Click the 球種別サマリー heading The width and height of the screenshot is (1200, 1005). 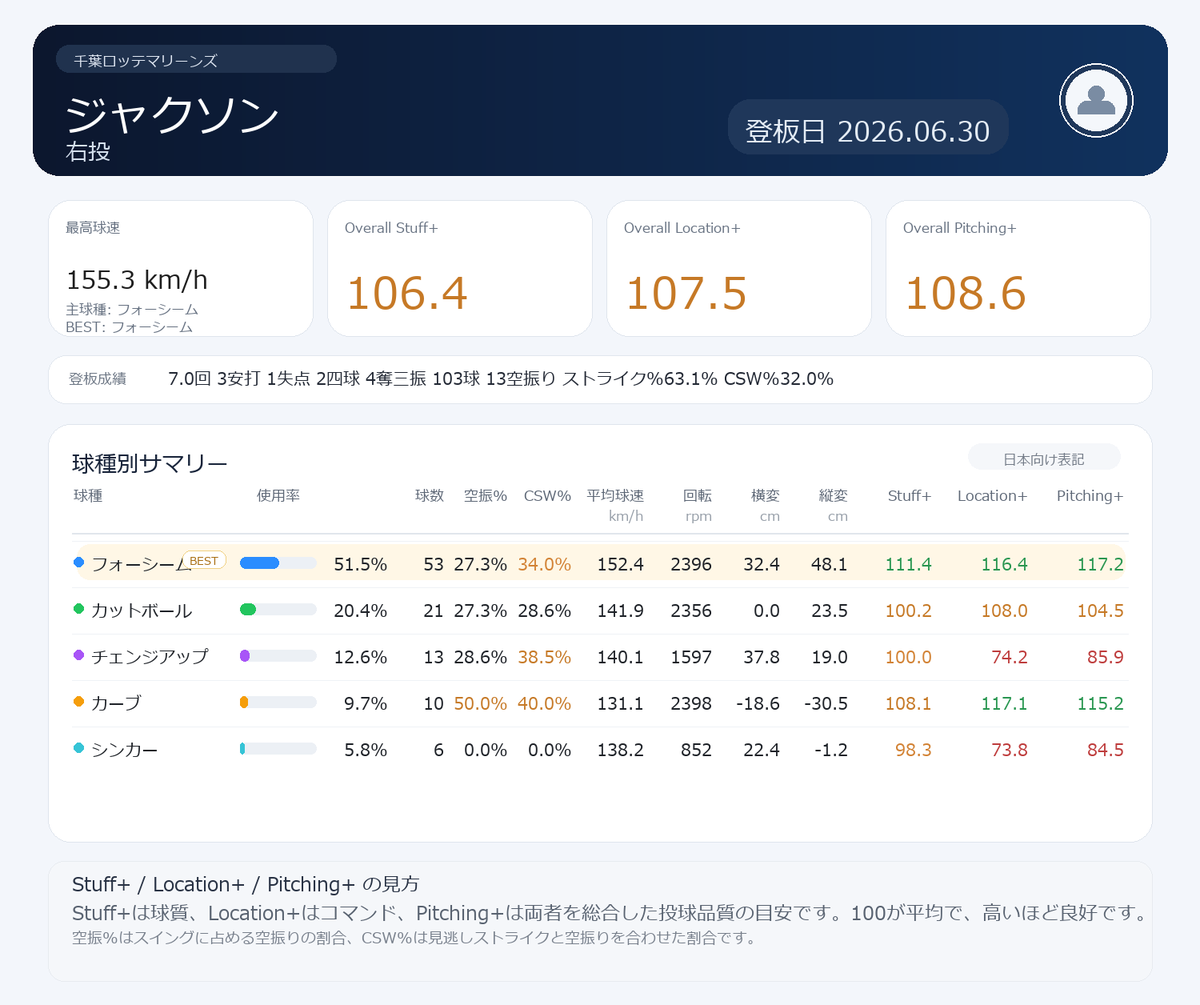click(150, 463)
